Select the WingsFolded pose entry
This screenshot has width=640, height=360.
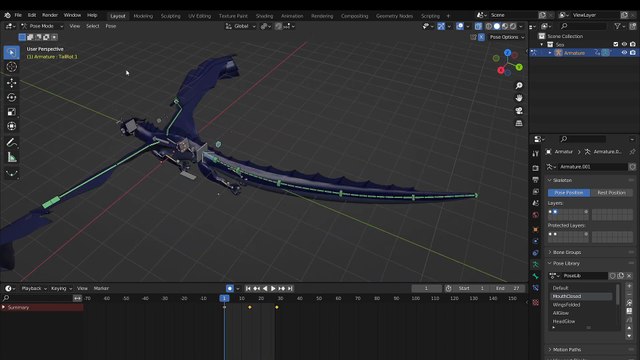tap(567, 304)
